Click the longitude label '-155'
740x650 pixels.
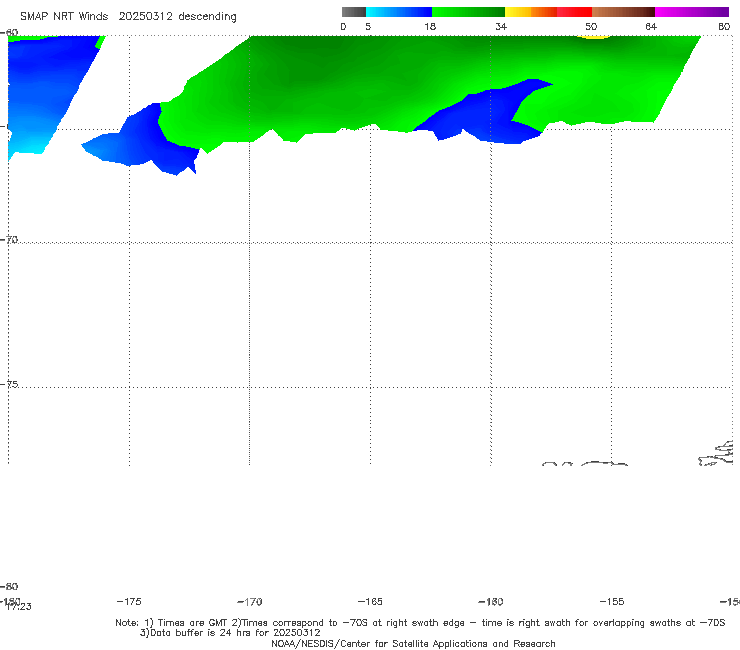pos(612,602)
